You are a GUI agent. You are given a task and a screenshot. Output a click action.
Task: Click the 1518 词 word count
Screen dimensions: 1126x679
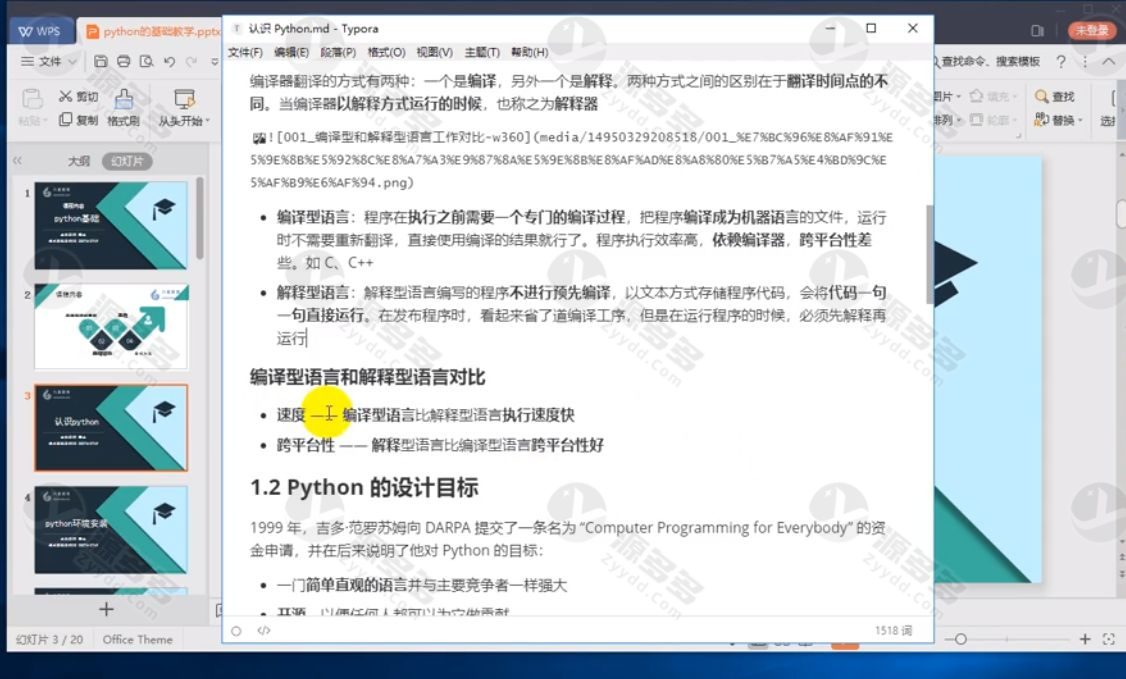pos(893,630)
